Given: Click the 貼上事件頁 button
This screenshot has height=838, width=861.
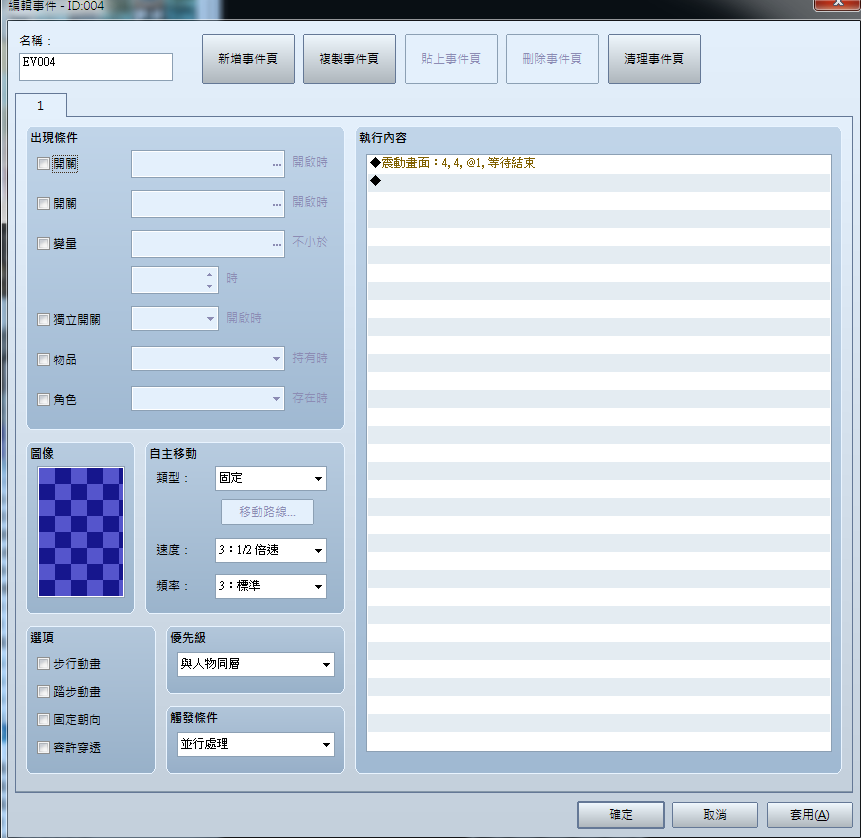Looking at the screenshot, I should (451, 59).
